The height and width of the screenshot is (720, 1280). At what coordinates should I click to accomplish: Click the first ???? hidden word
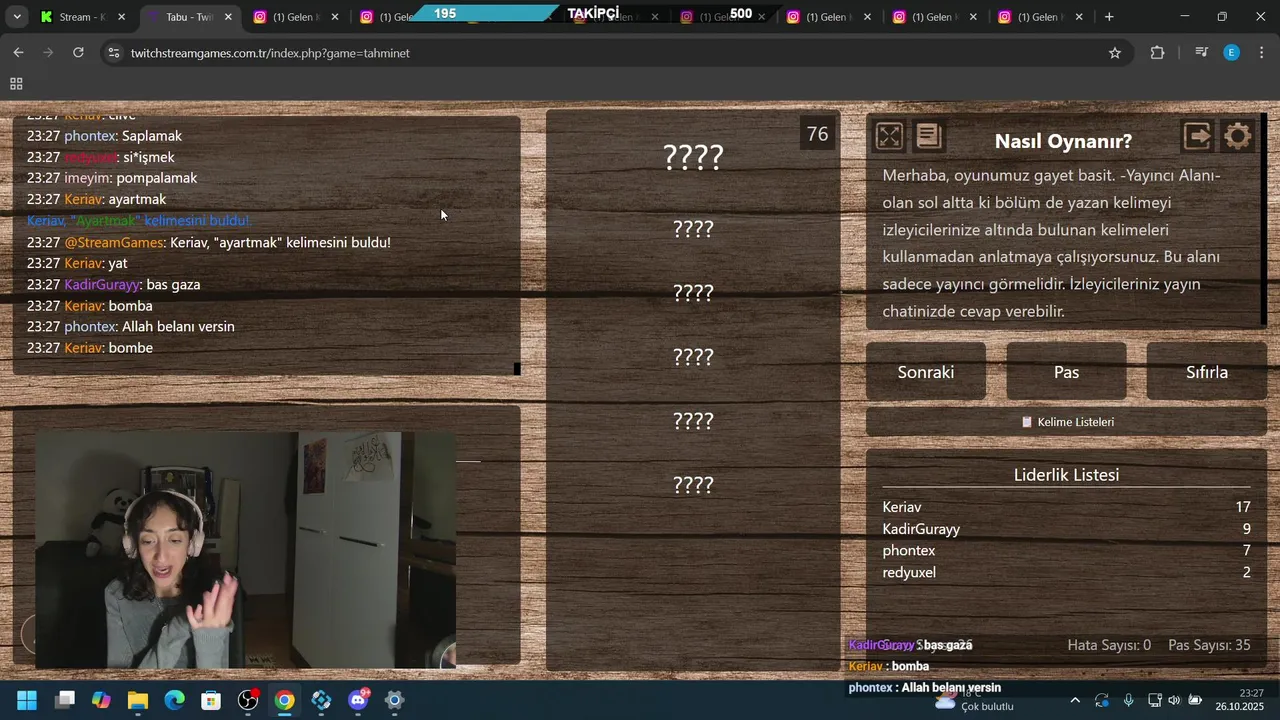[x=693, y=157]
